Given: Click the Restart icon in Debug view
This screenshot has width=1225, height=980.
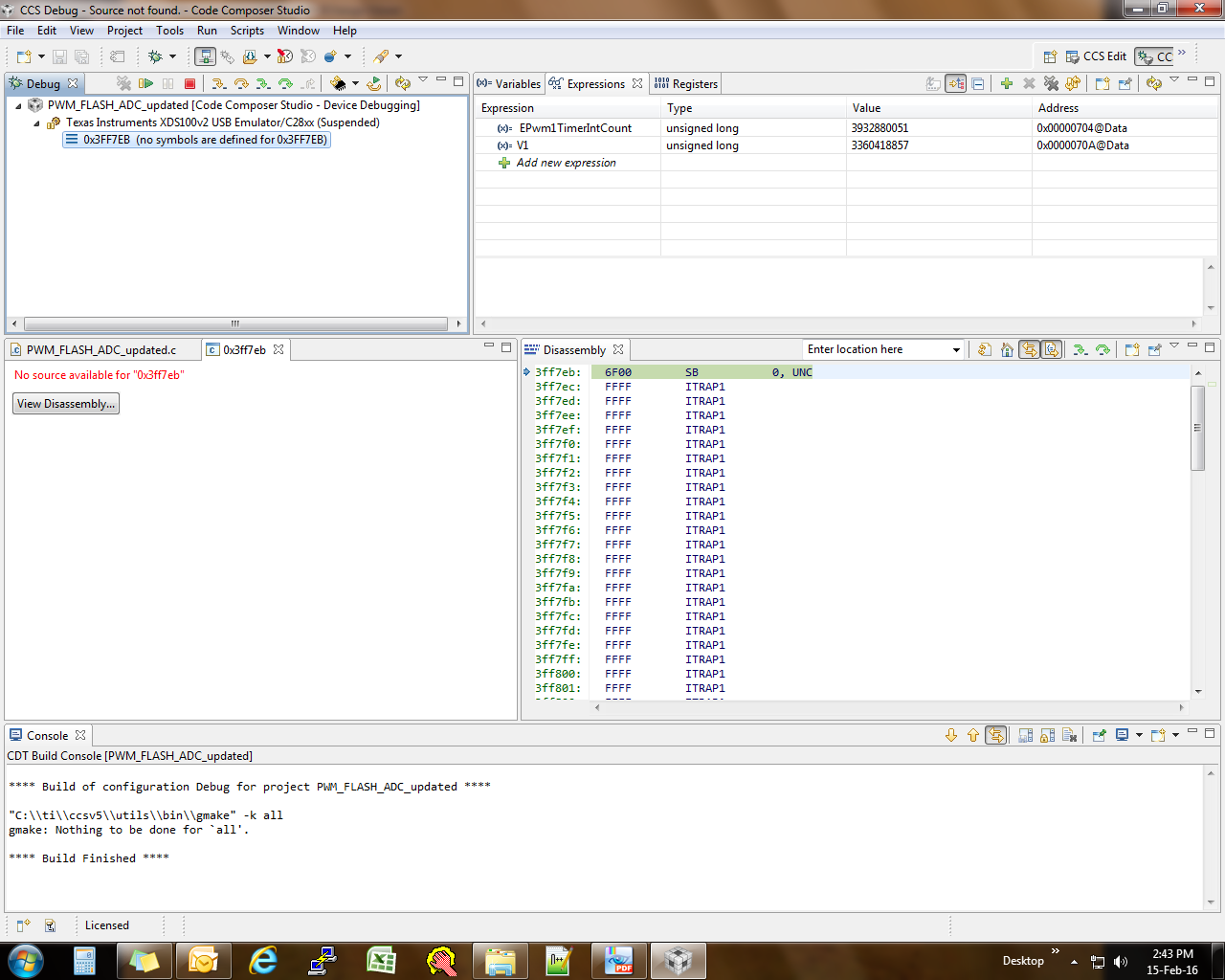Looking at the screenshot, I should [374, 83].
